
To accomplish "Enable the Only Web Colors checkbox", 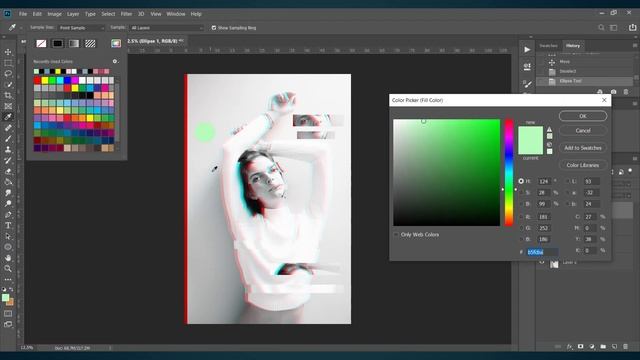I will coord(396,235).
